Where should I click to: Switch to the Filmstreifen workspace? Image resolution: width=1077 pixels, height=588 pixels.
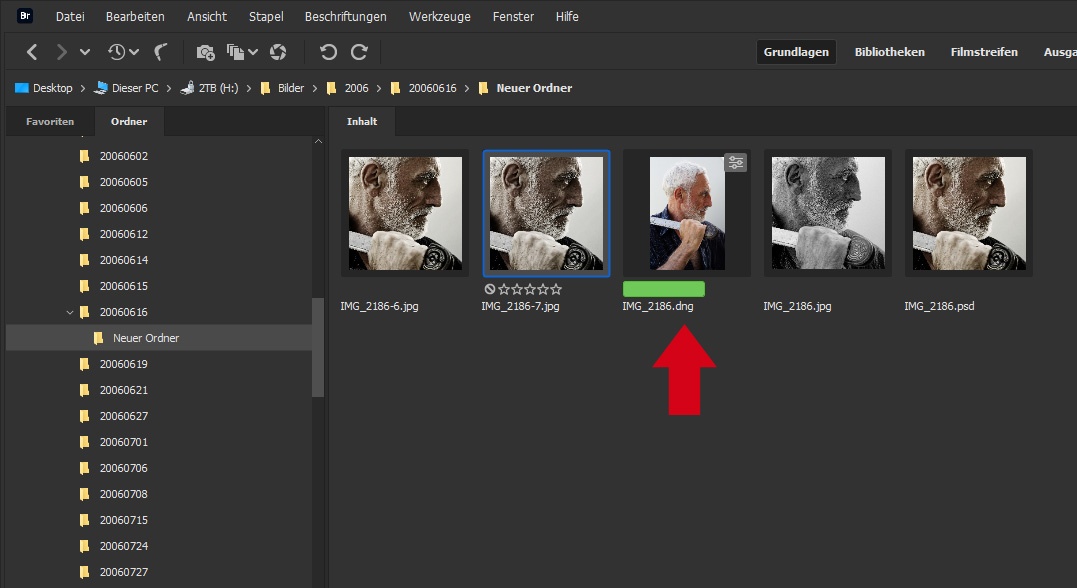tap(984, 52)
